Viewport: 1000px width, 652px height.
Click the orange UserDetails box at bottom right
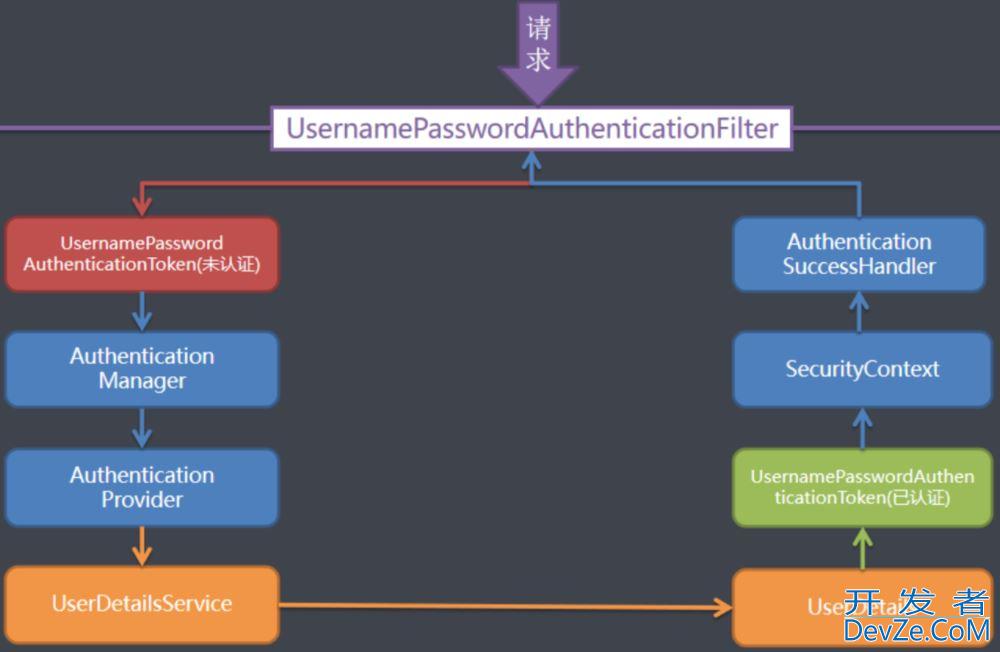862,607
